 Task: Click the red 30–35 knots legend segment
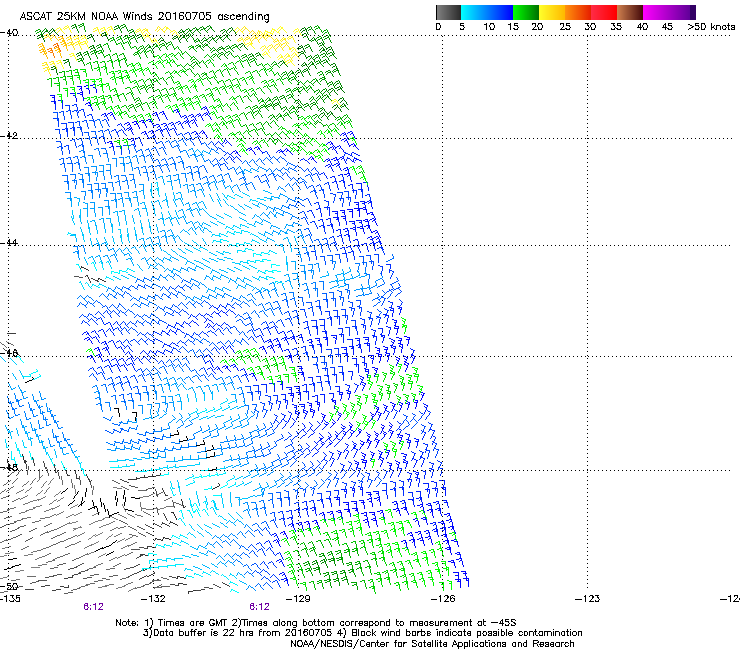pyautogui.click(x=604, y=12)
